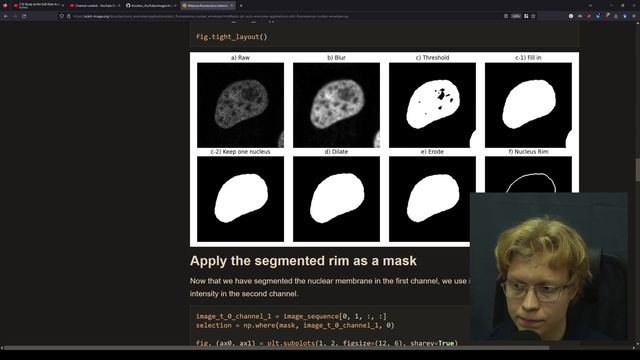Image resolution: width=640 pixels, height=360 pixels.
Task: Click the horizontal scrollbar at the bottom
Action: pos(276,348)
